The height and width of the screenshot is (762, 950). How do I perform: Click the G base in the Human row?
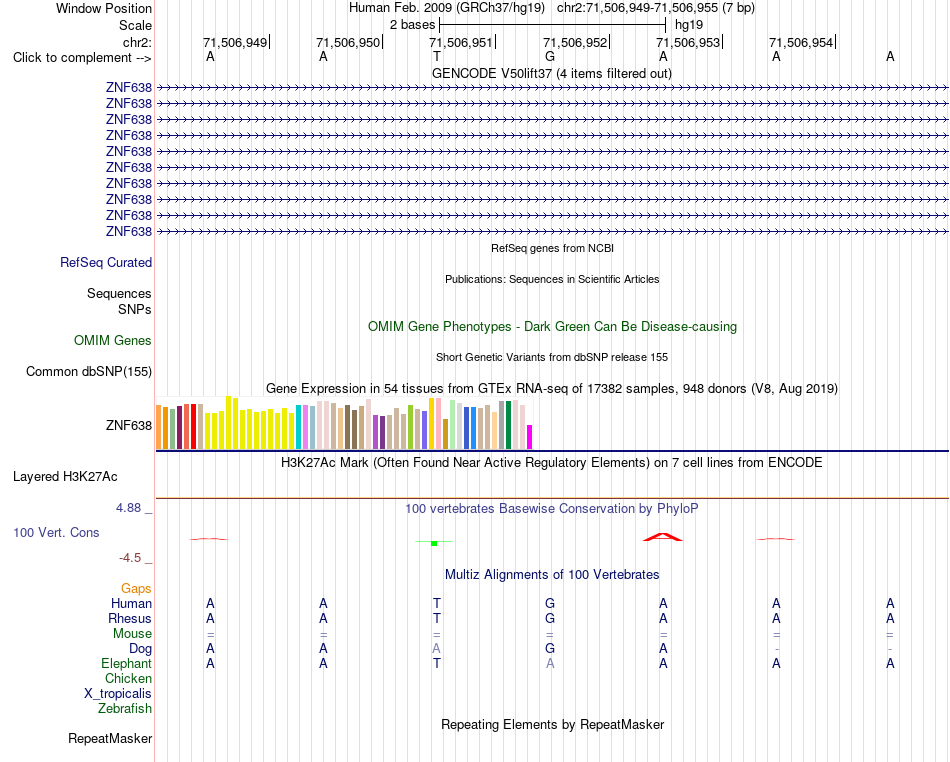(x=550, y=603)
